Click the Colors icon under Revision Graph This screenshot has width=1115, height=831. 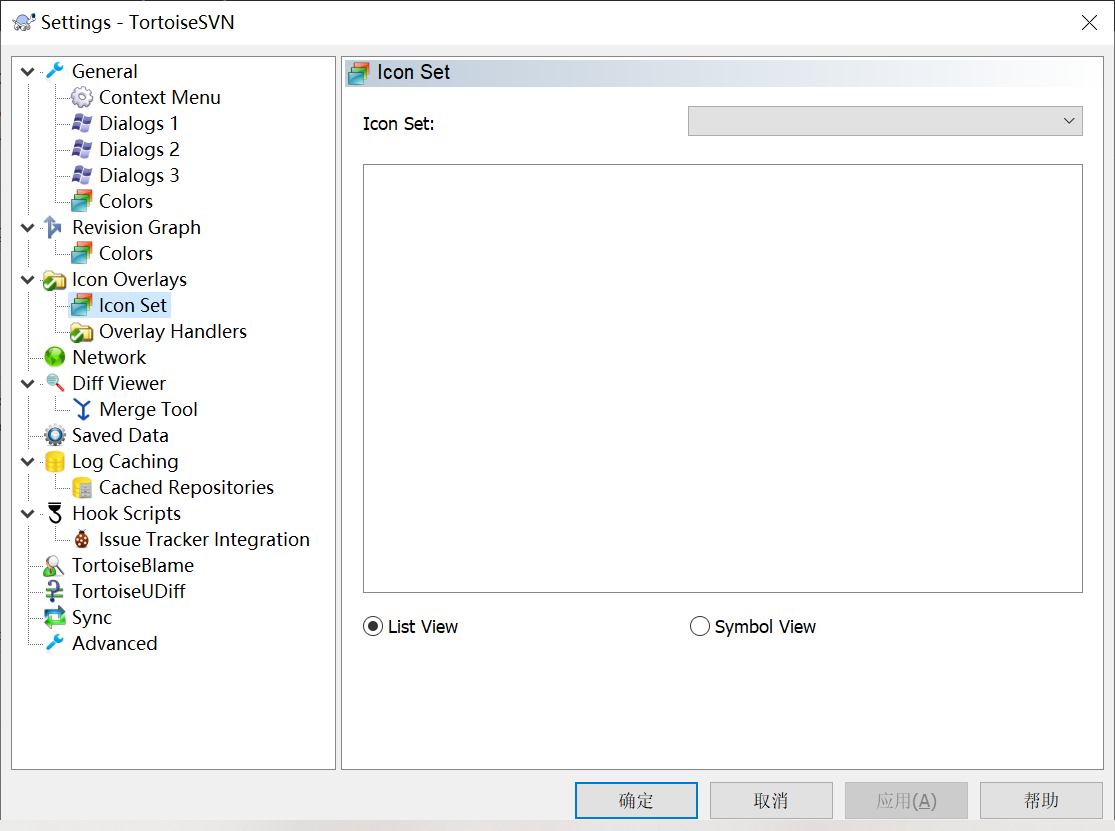coord(82,253)
